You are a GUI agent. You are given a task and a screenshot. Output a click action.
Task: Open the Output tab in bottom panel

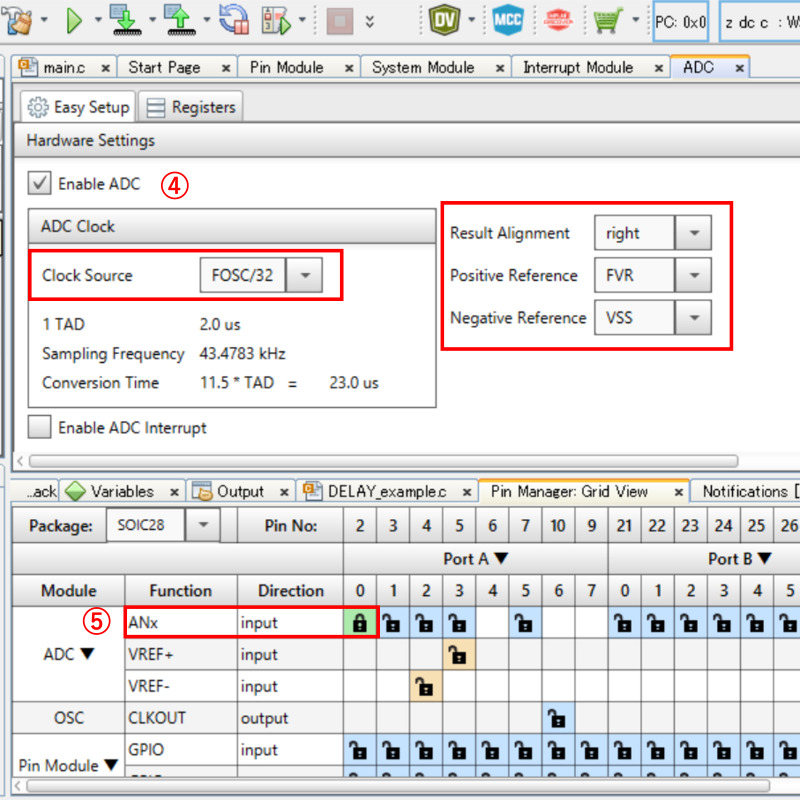click(239, 491)
